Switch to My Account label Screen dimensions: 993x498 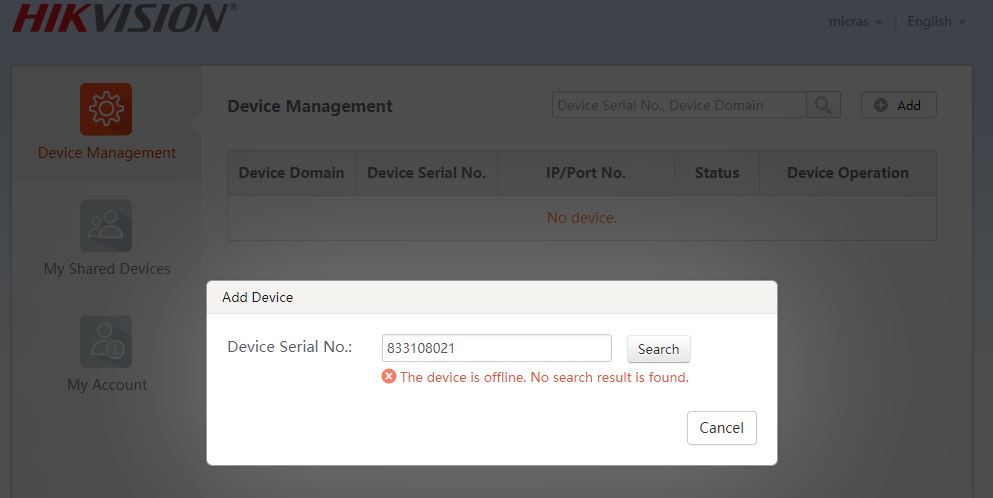pyautogui.click(x=107, y=385)
